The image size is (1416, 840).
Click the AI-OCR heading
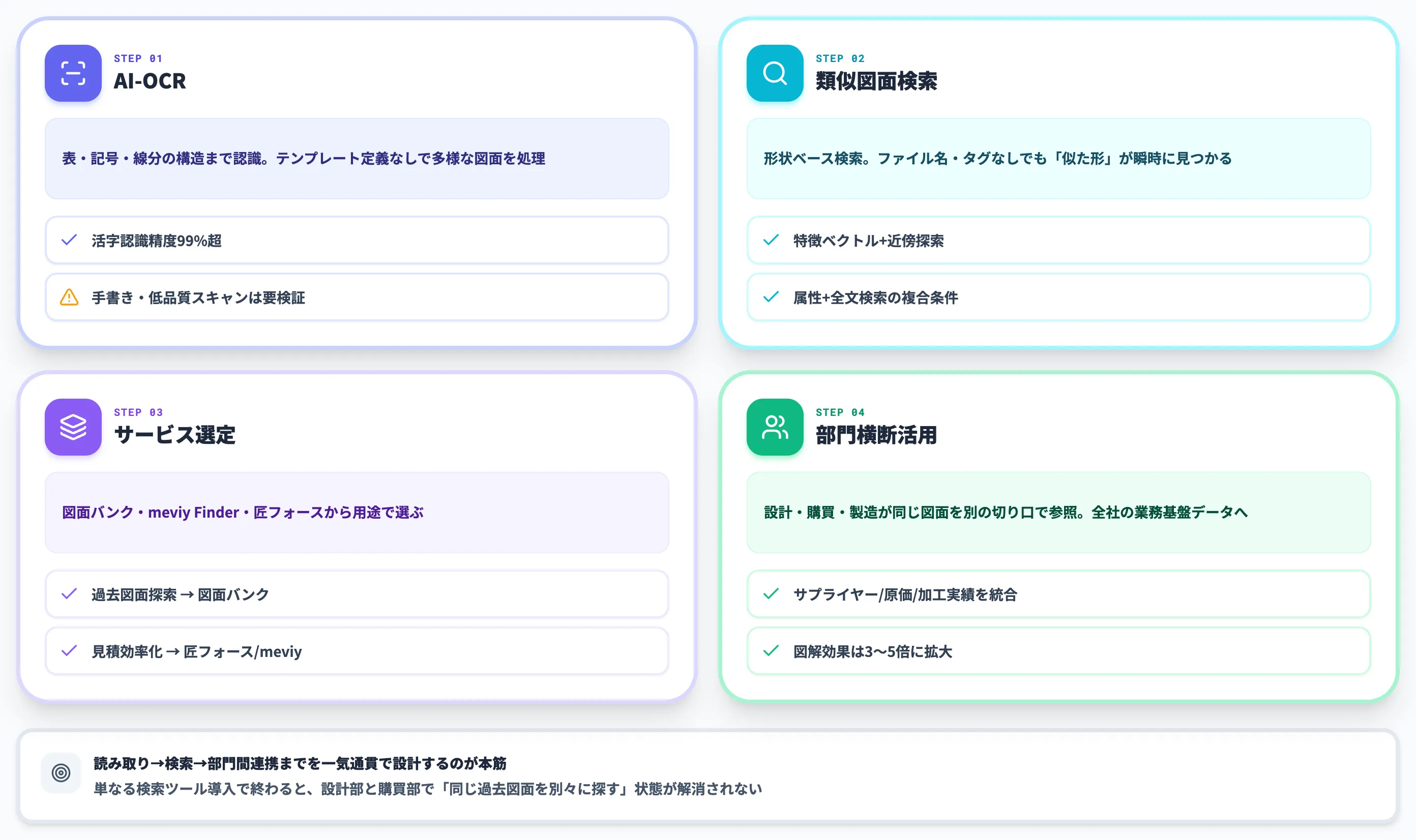pyautogui.click(x=150, y=81)
